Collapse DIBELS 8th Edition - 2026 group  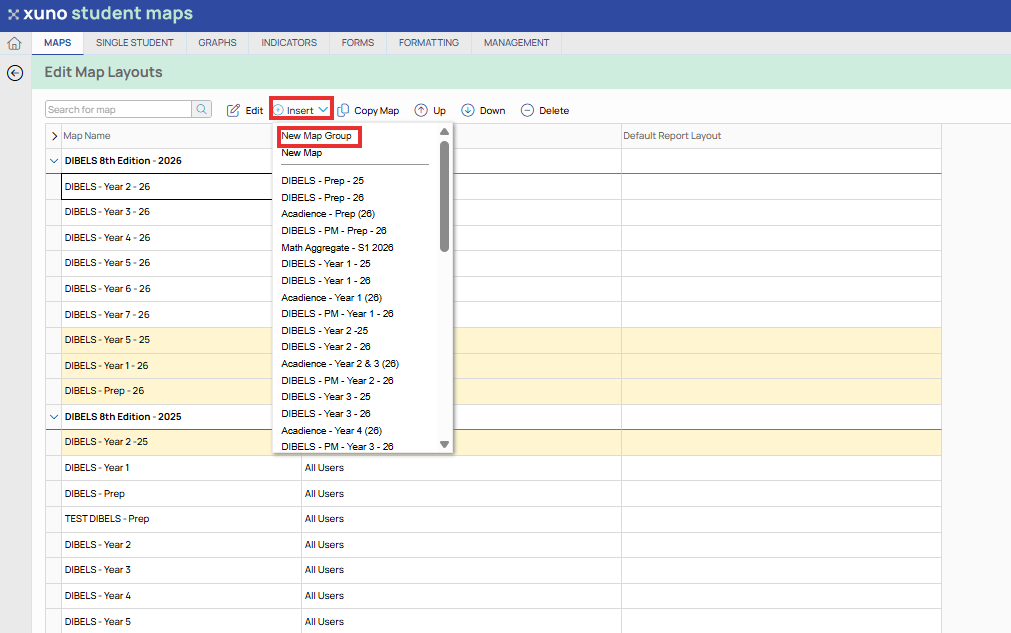click(54, 161)
